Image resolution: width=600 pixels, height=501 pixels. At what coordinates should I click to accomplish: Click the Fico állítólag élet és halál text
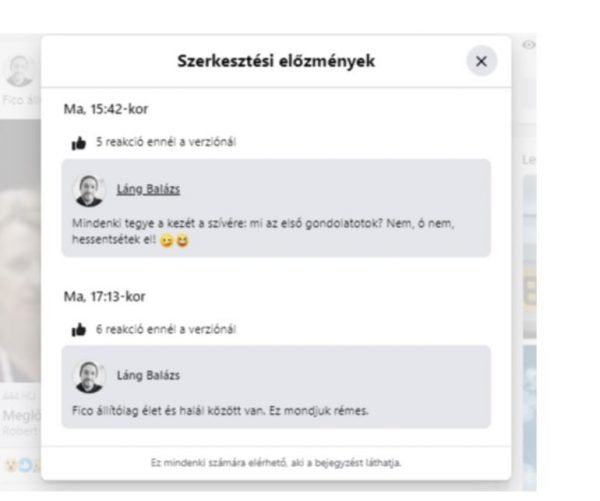click(x=220, y=411)
